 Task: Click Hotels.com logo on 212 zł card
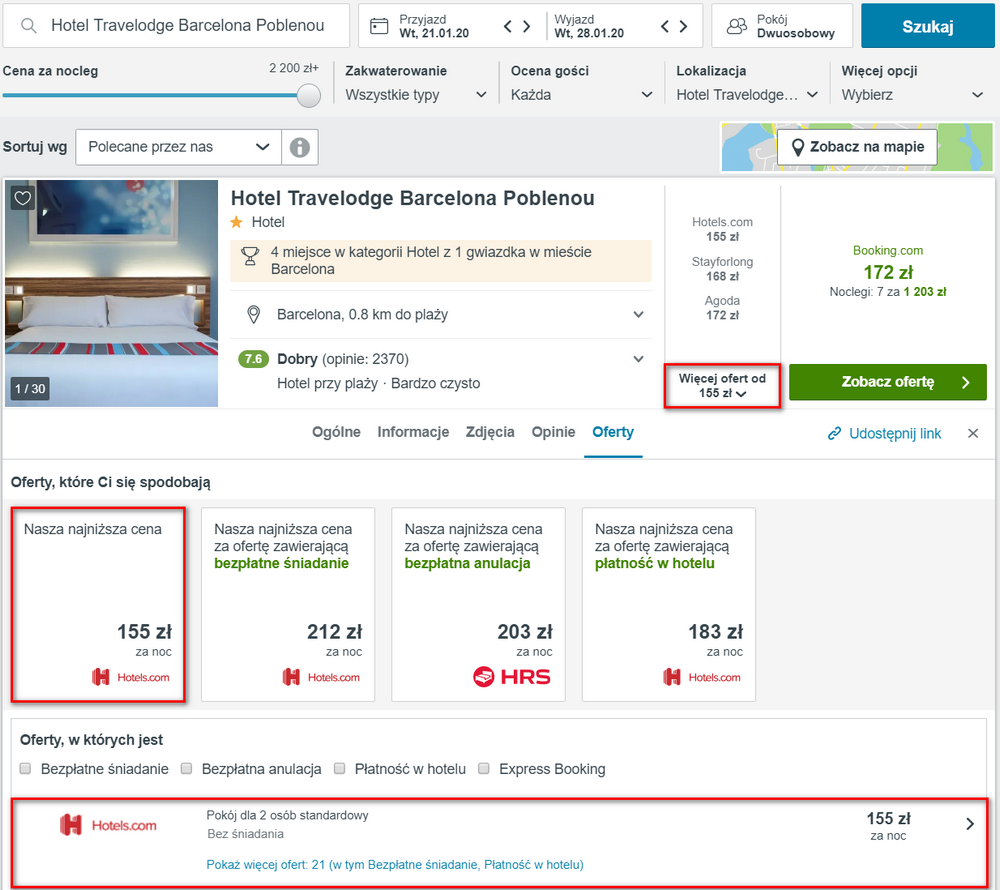coord(321,677)
